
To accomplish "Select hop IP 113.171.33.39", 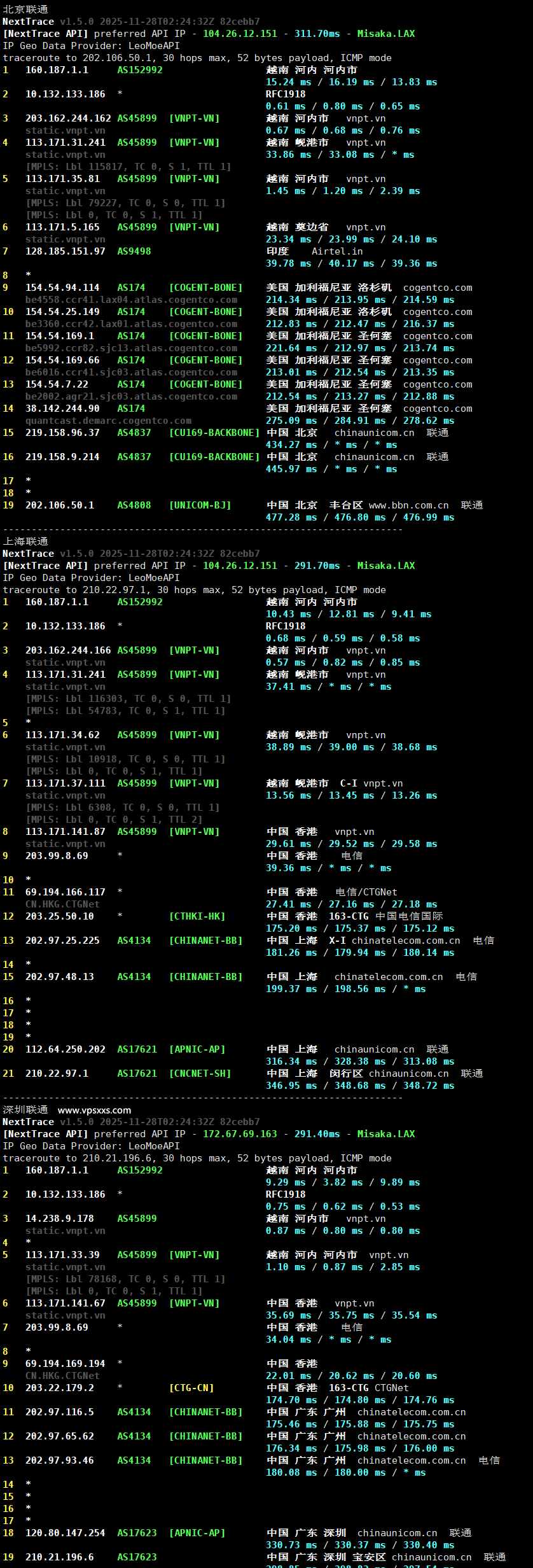I will [x=62, y=1255].
